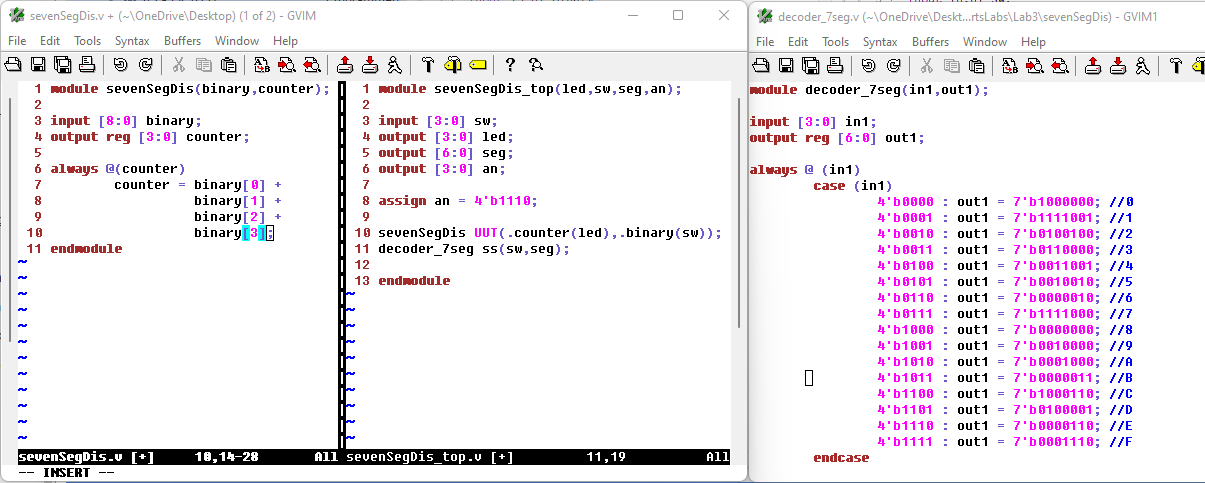Paste from clipboard in decoder_7seg.v window
Screen dimensions: 1205x483
[976, 65]
